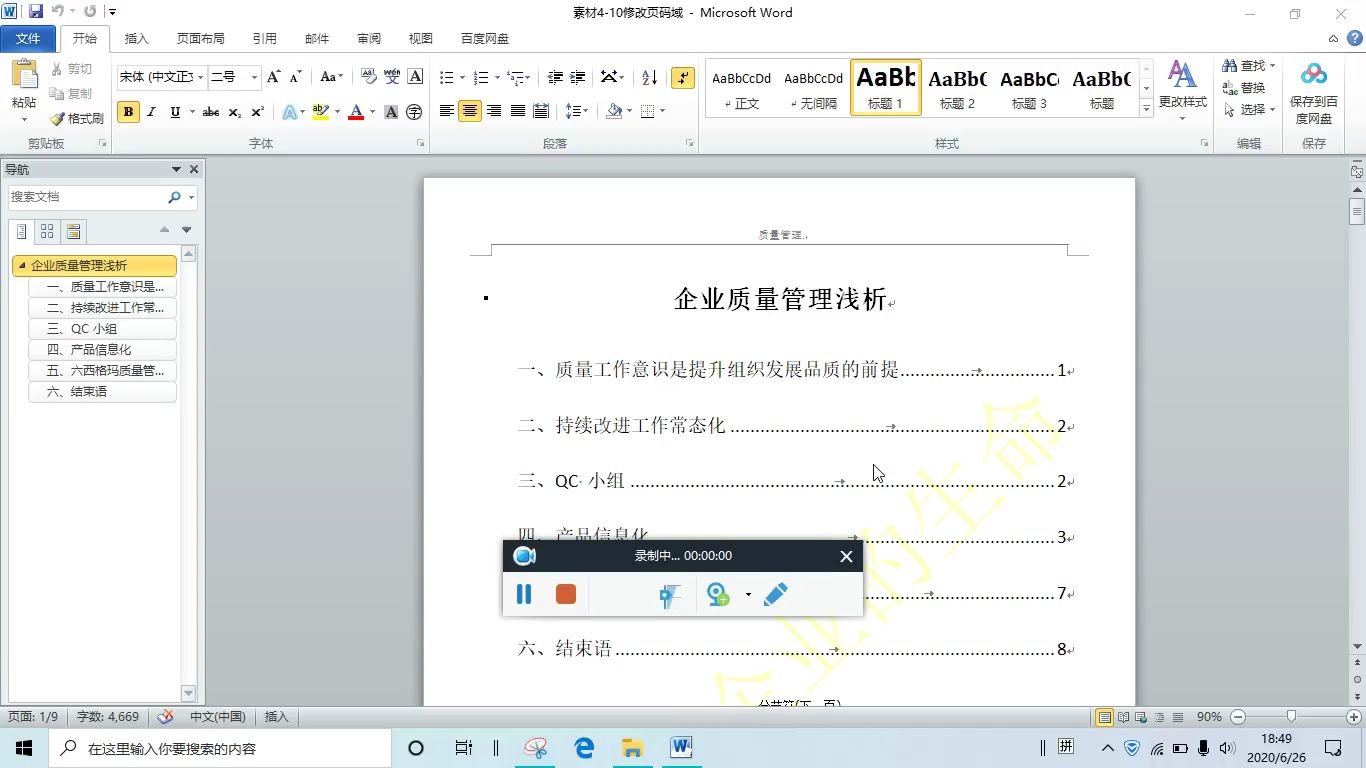Viewport: 1366px width, 768px height.
Task: Show page thumbnails in the navigation pane
Action: click(x=47, y=232)
